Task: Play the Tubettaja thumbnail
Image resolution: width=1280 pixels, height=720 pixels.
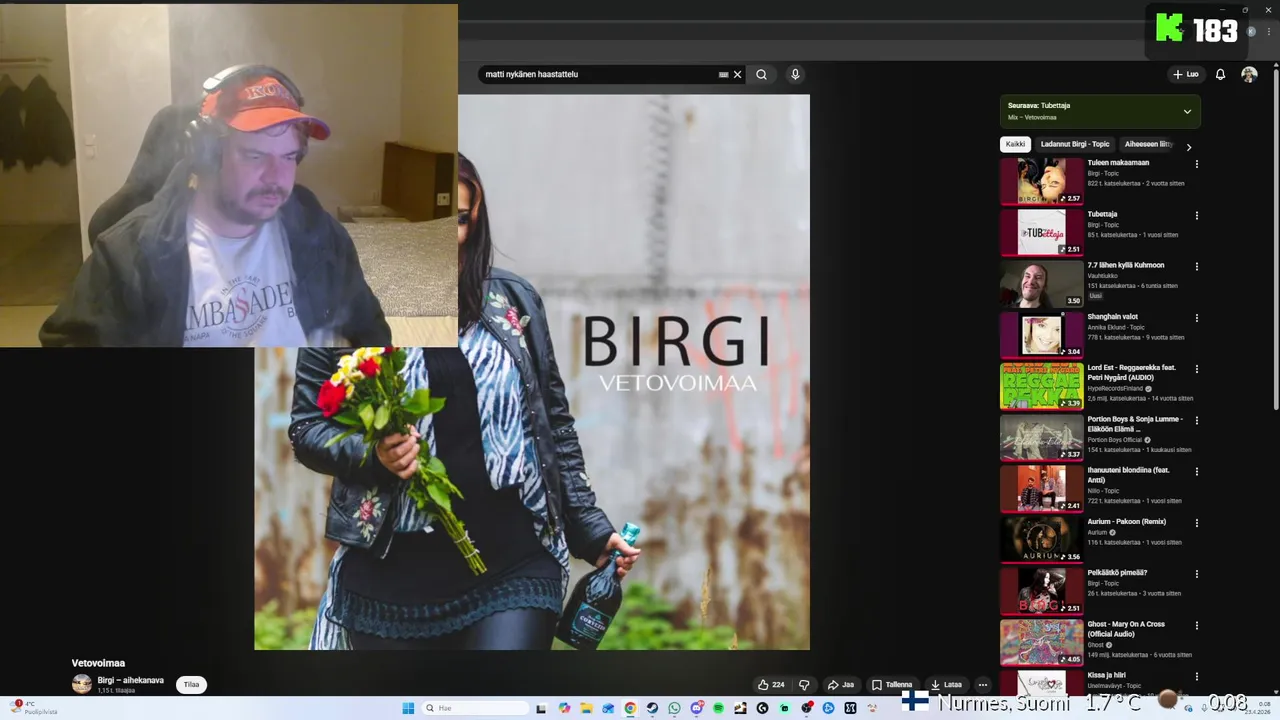Action: click(x=1042, y=232)
